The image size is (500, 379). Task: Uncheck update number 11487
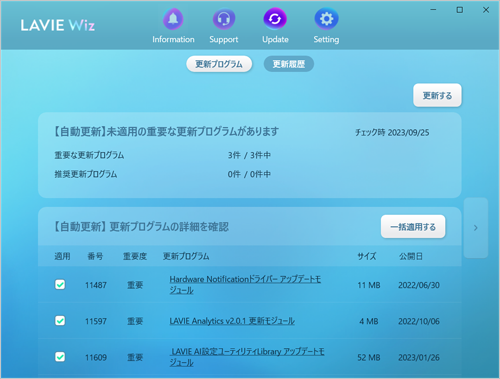60,285
